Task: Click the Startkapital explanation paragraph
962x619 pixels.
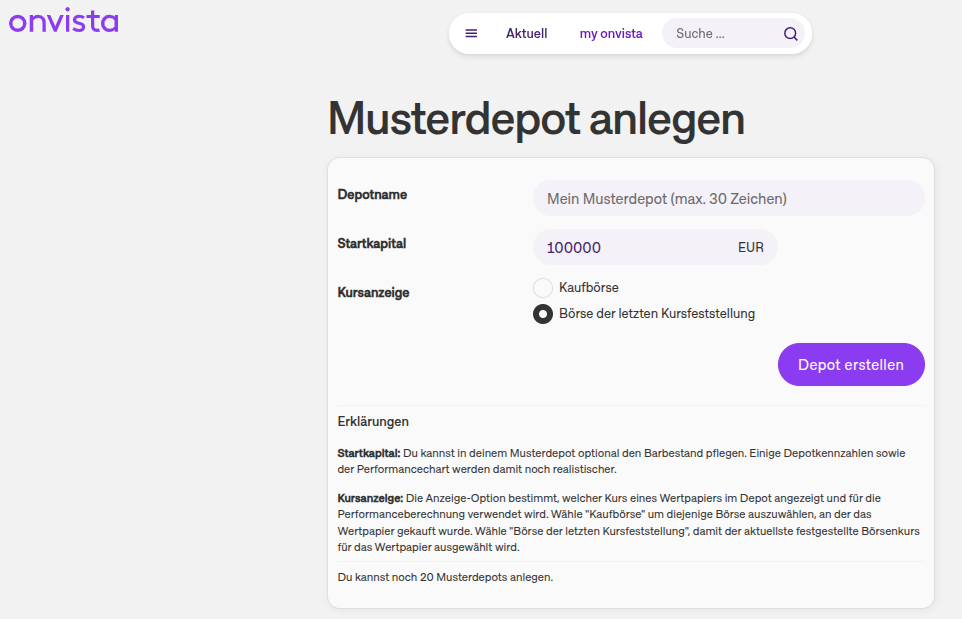Action: coord(630,459)
